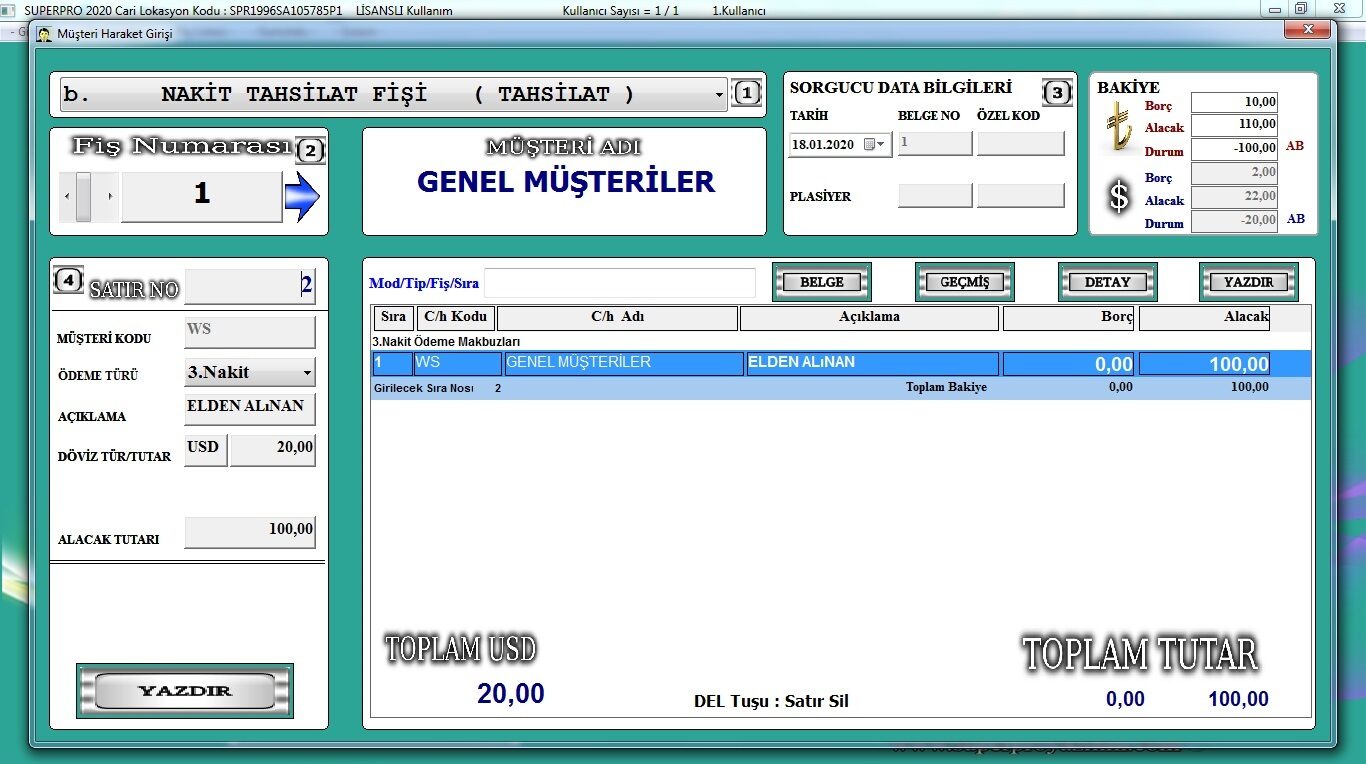
Task: Click the Fiş Numarası scroll right arrow
Action: (x=110, y=197)
